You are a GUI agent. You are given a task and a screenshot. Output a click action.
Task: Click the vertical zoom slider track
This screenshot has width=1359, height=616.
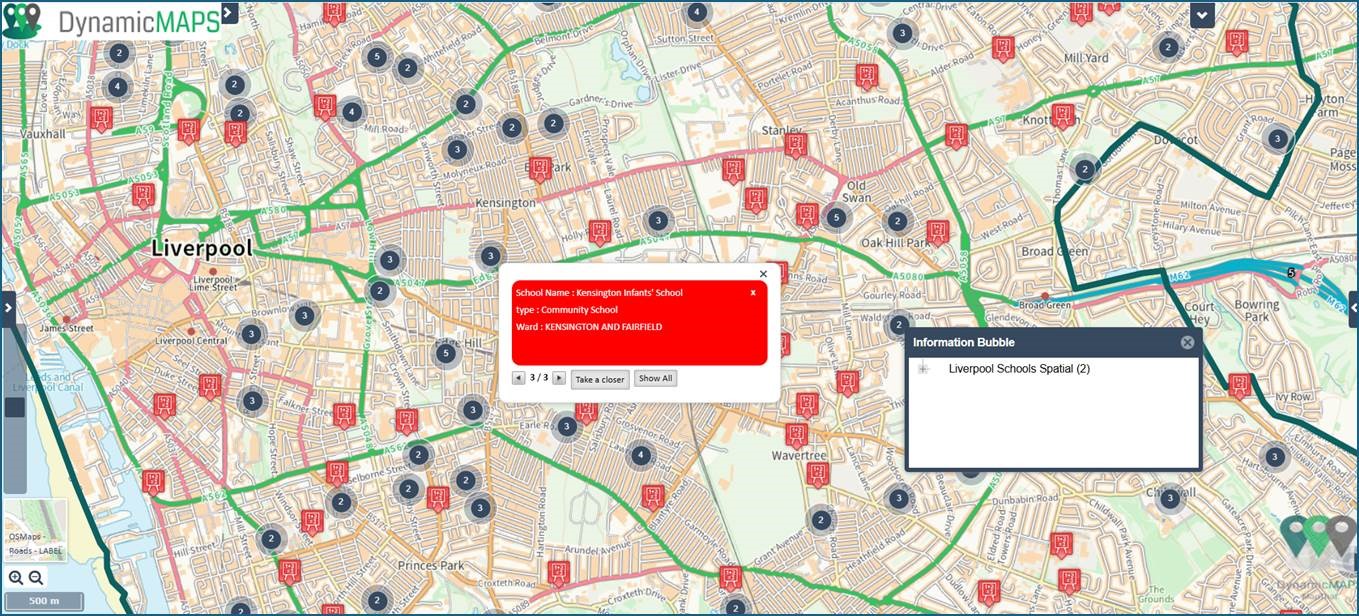tap(15, 410)
